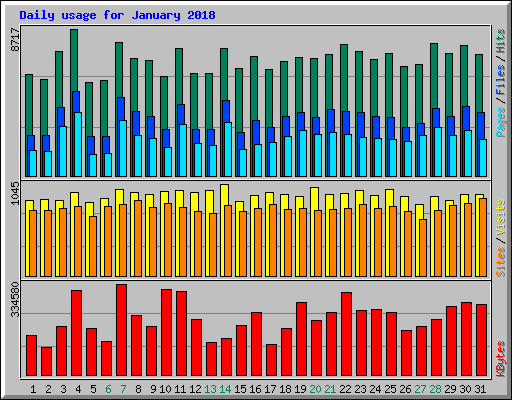The height and width of the screenshot is (400, 512).
Task: Click day 19 on the date axis
Action: [300, 389]
